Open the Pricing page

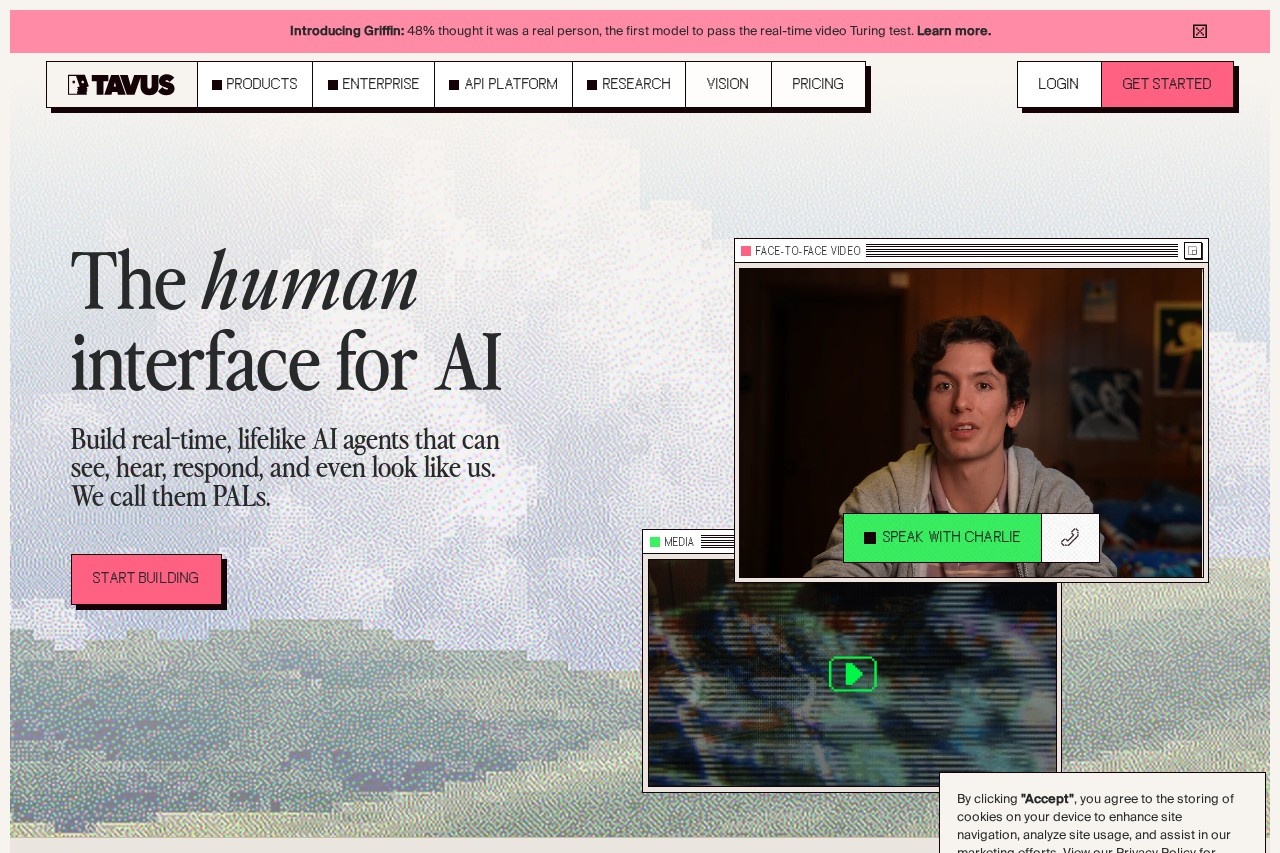coord(818,84)
